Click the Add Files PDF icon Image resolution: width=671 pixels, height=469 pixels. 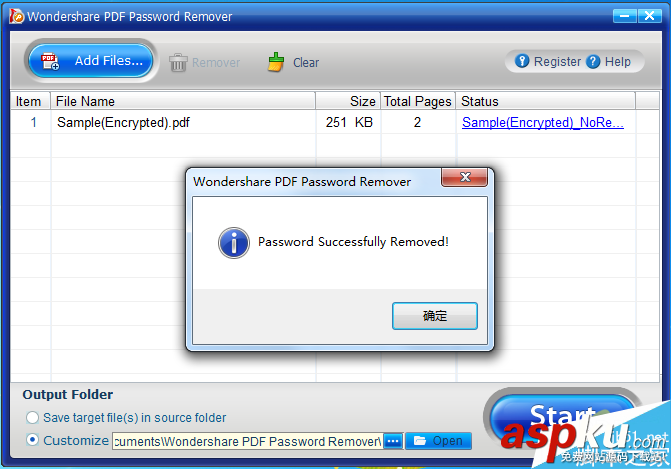click(x=50, y=61)
